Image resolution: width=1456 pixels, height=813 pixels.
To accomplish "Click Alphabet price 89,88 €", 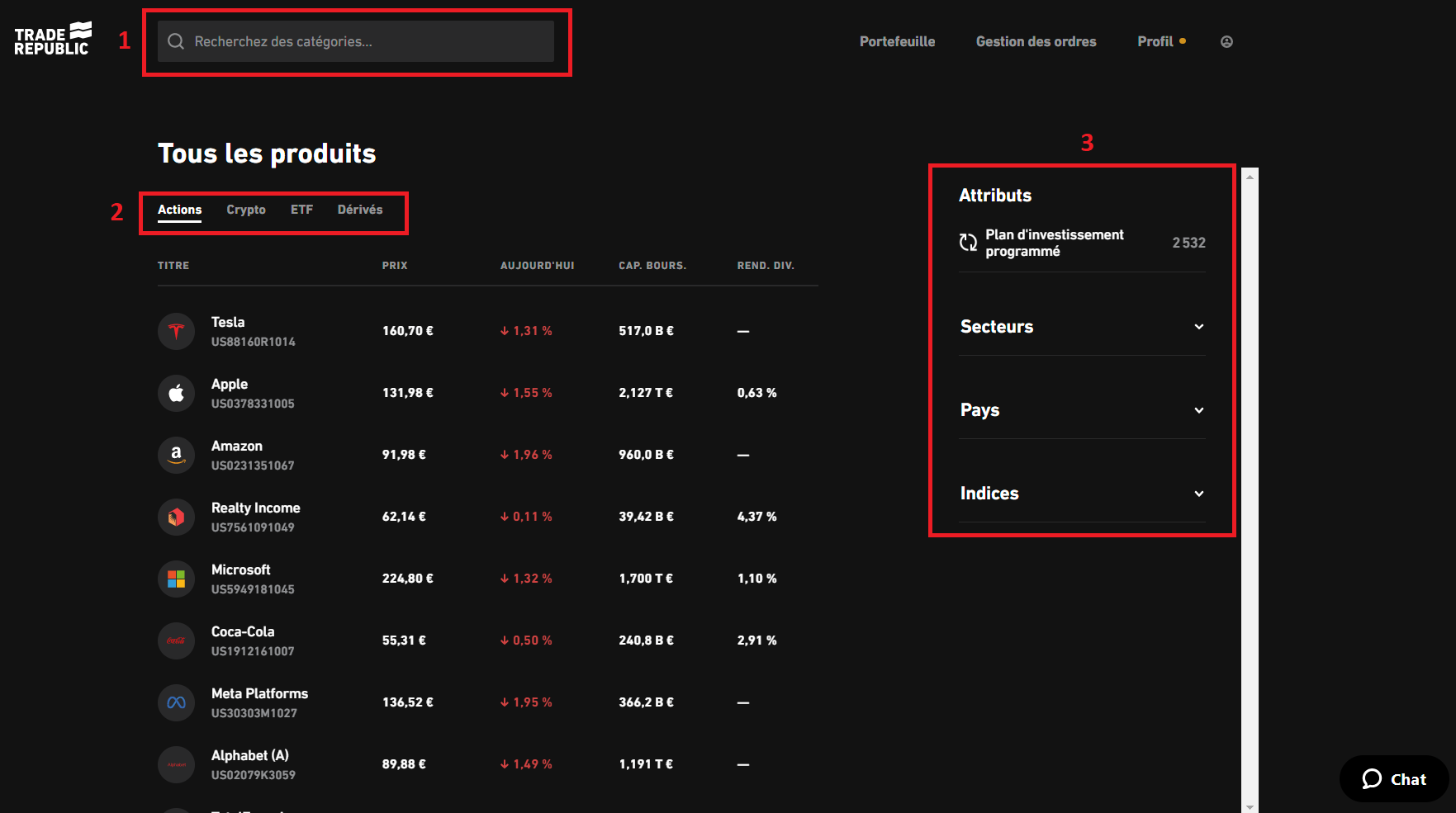I will tap(404, 764).
